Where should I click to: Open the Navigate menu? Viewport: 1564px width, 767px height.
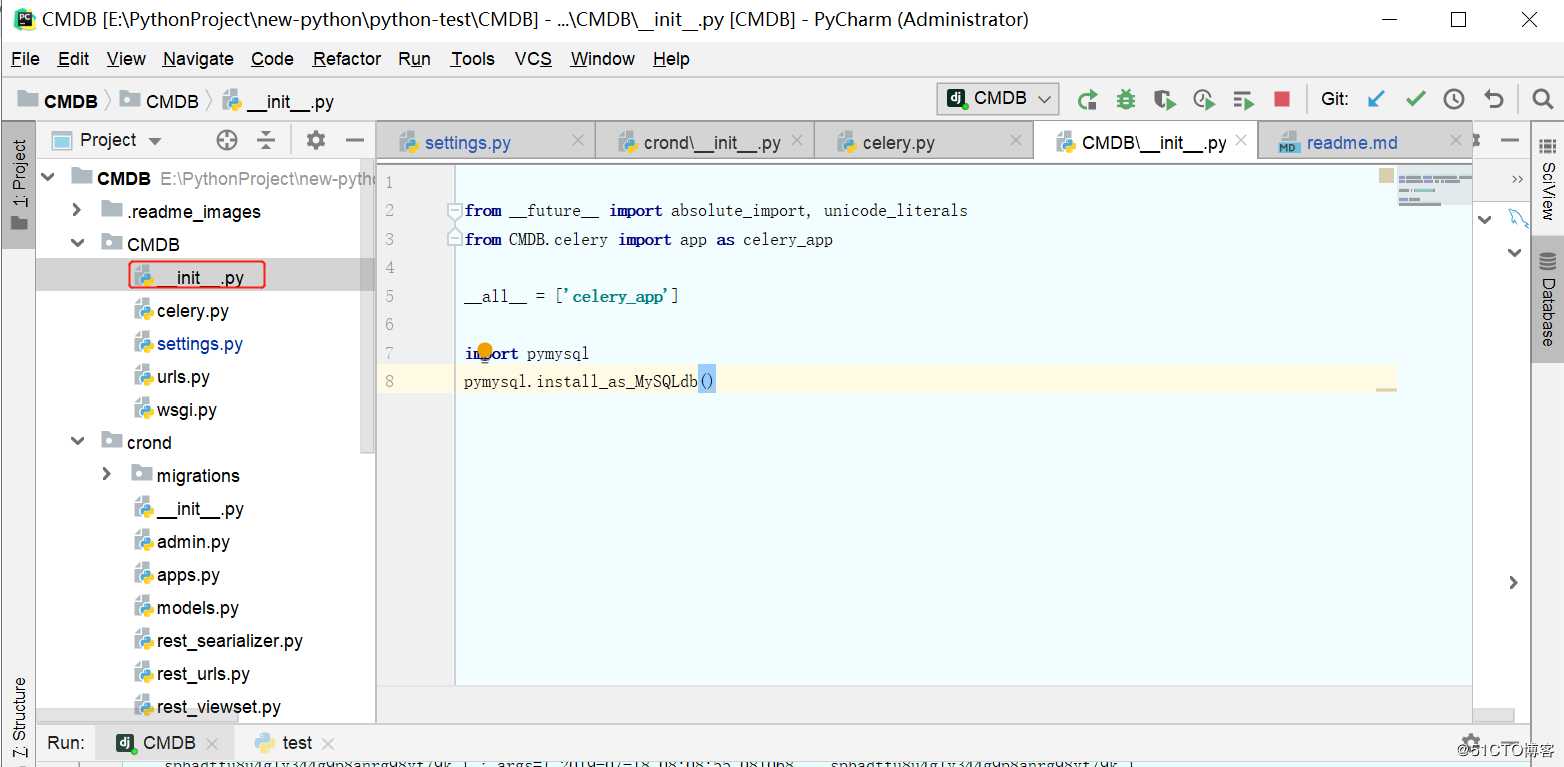(x=198, y=59)
